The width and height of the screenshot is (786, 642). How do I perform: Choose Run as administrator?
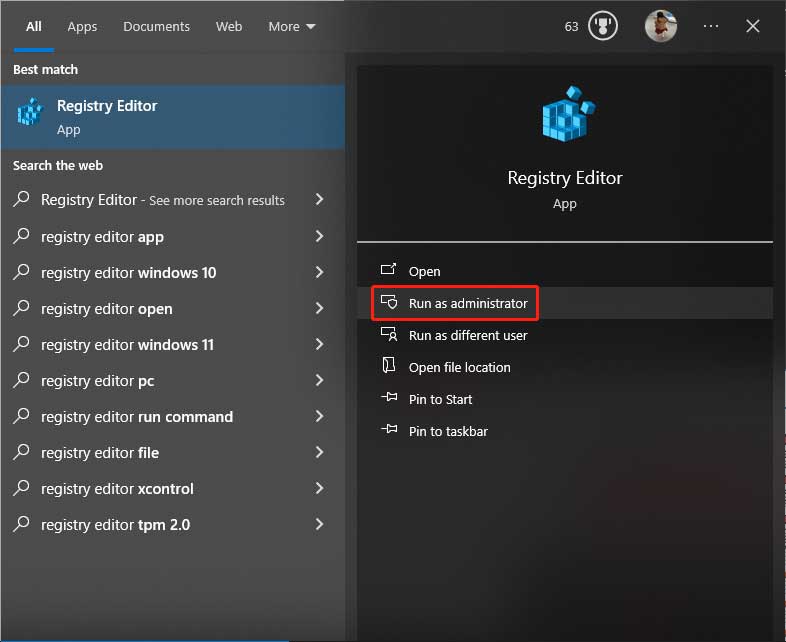(x=565, y=303)
